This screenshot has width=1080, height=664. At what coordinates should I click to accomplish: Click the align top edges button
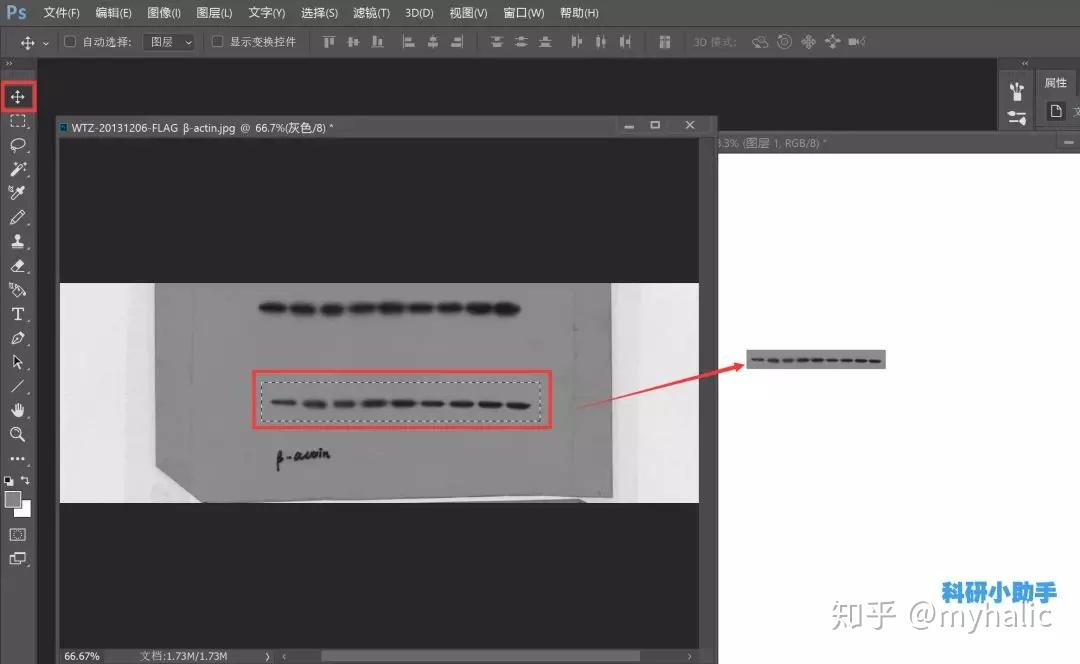[x=327, y=41]
